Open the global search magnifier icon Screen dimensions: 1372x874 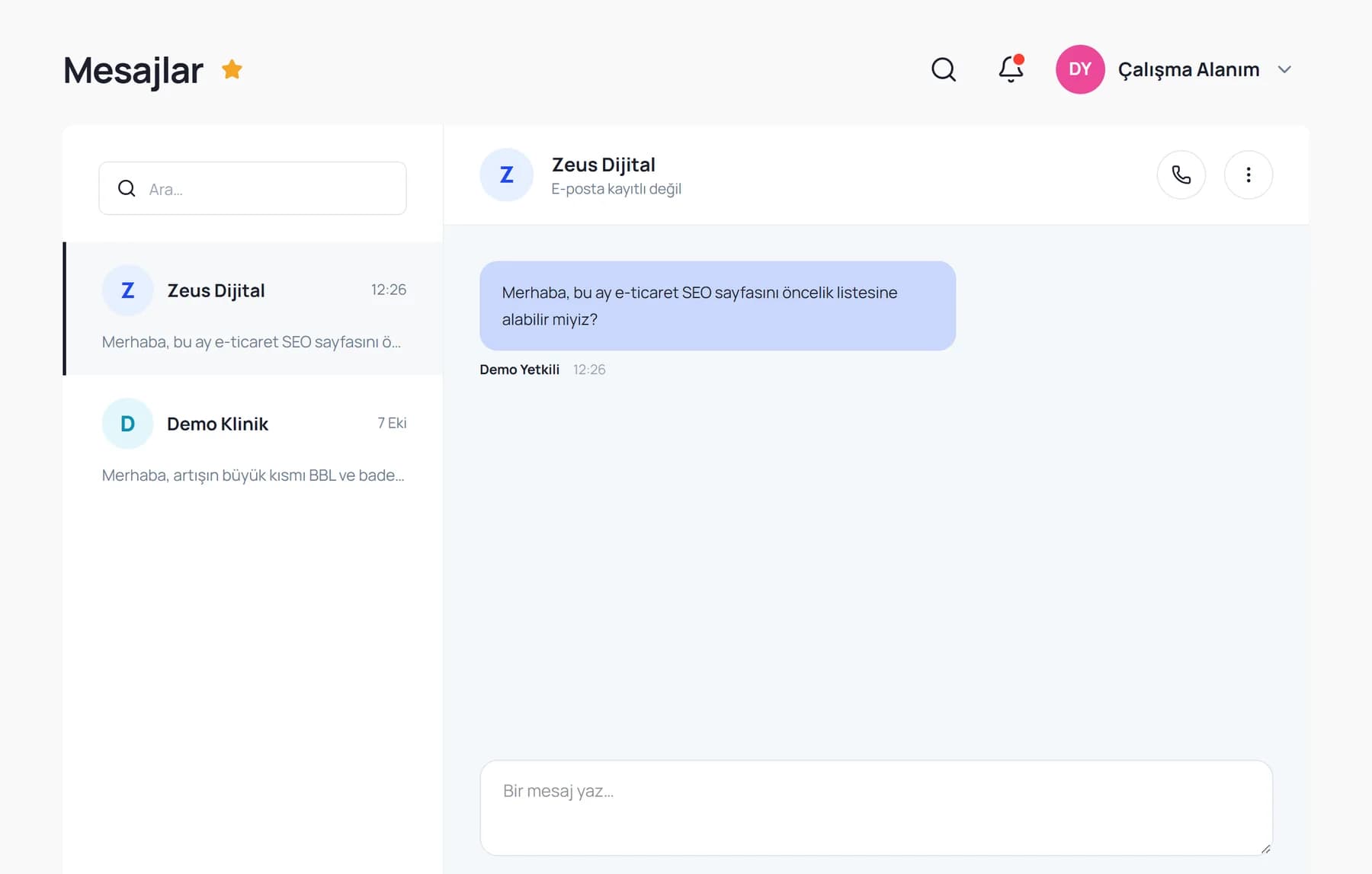point(944,69)
